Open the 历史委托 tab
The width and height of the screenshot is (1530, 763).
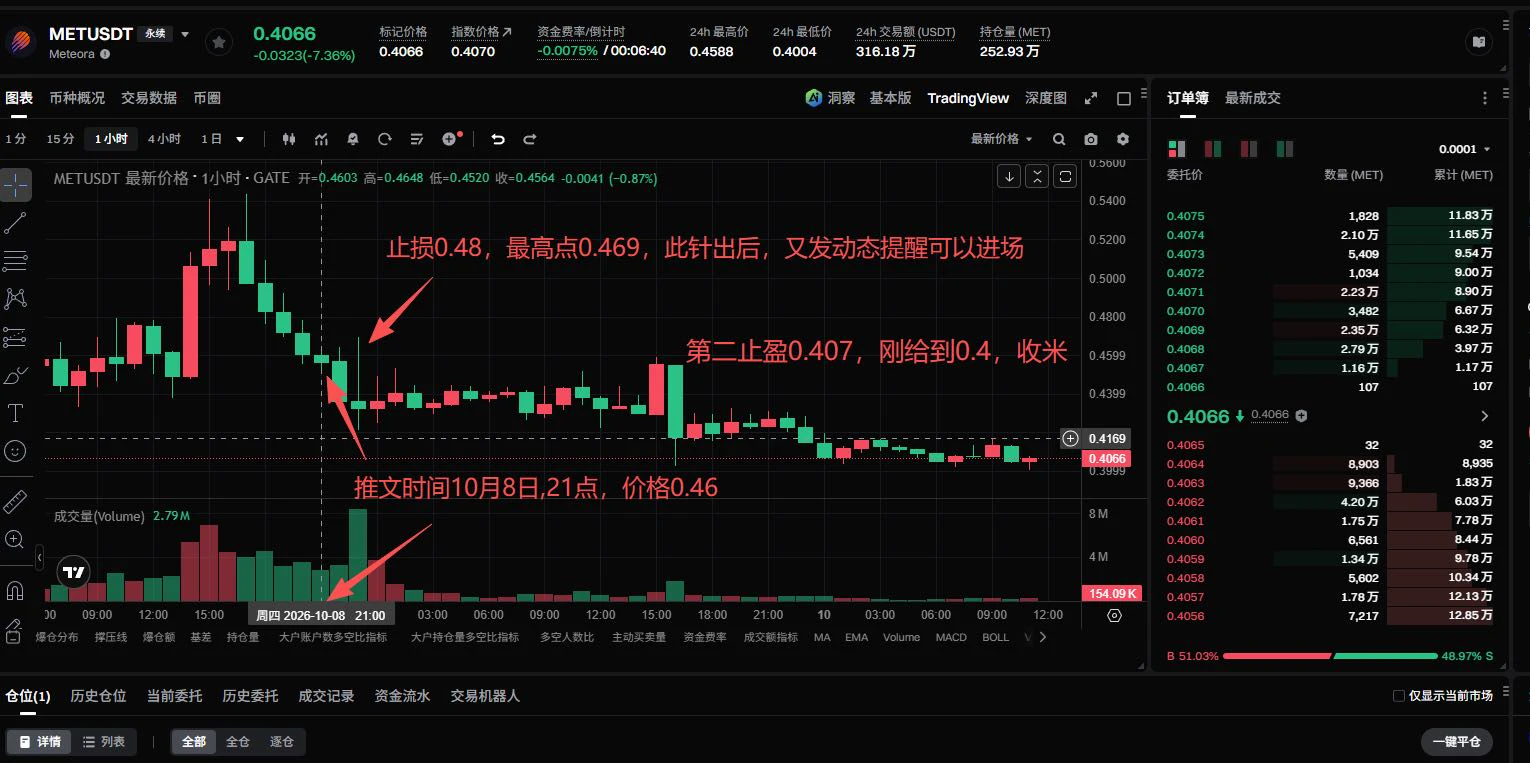tap(250, 696)
